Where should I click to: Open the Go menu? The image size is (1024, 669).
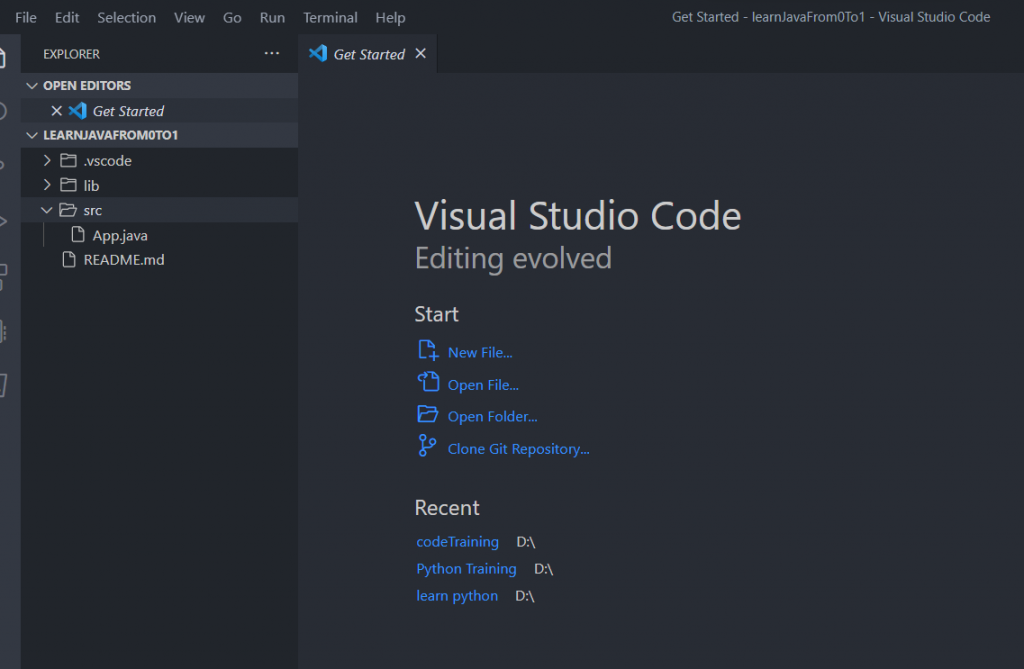232,18
